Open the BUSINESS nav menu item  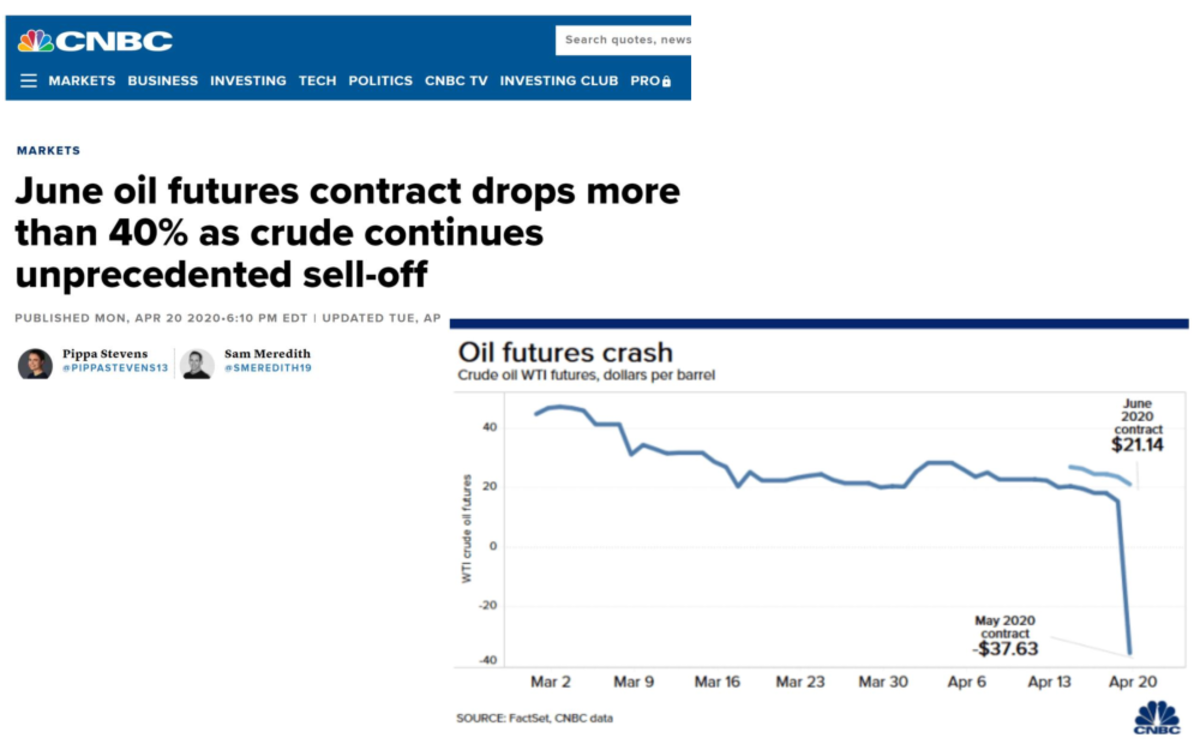pyautogui.click(x=163, y=81)
